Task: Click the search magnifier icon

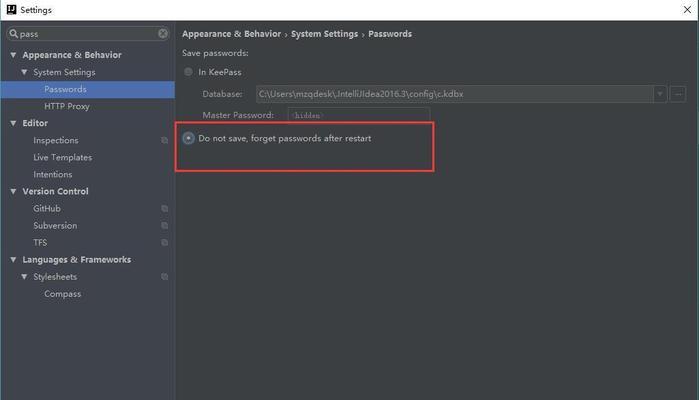Action: click(13, 33)
